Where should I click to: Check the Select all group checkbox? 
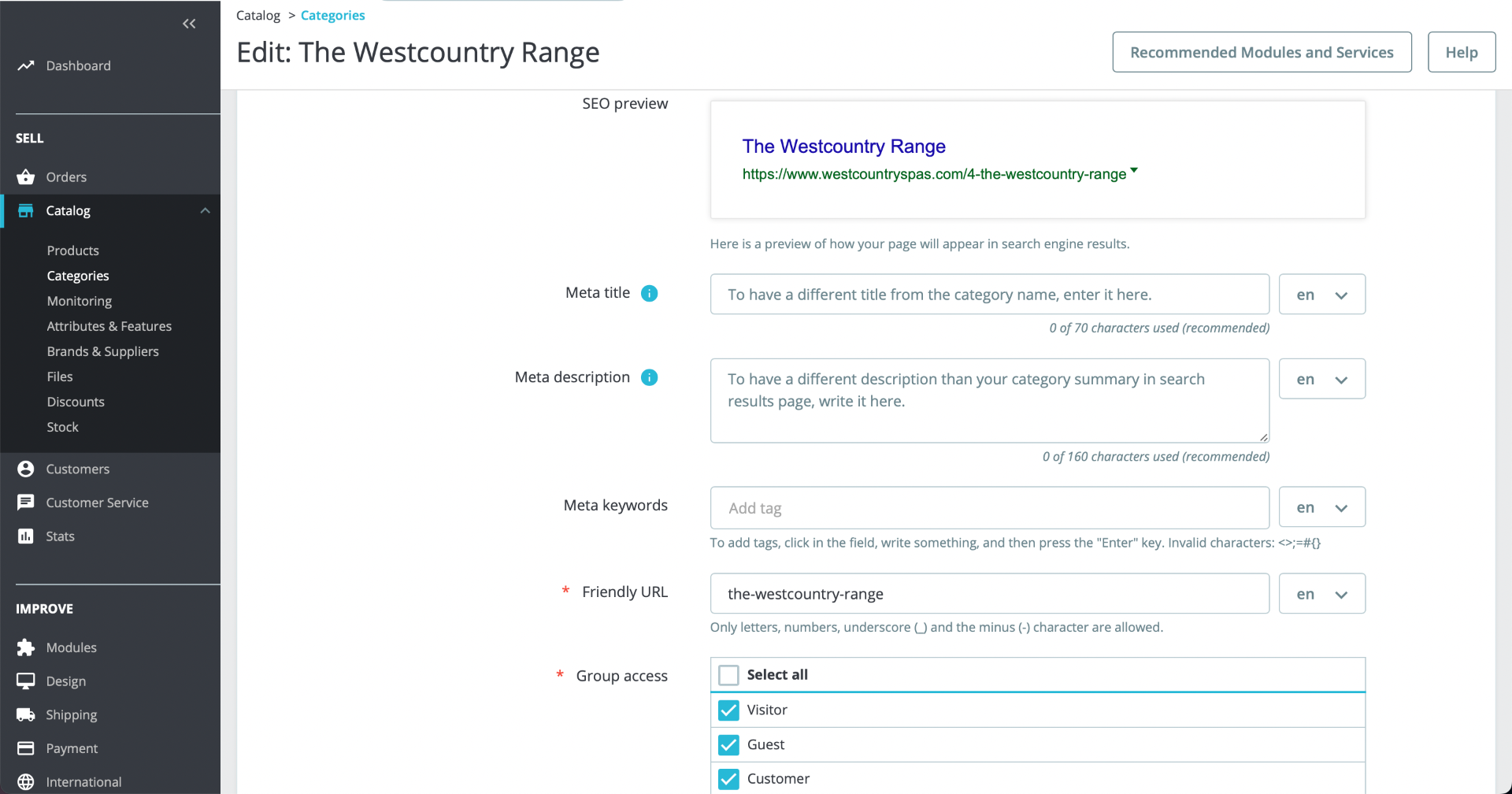pos(728,675)
